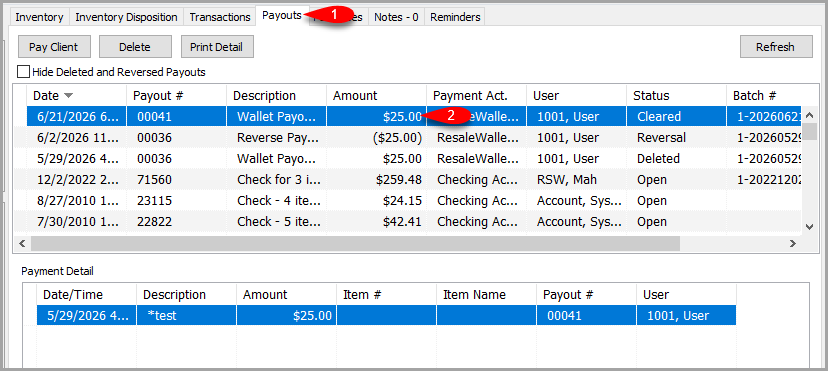Click the $259.48 amount cell
Viewport: 828px width, 371px height.
pyautogui.click(x=377, y=179)
